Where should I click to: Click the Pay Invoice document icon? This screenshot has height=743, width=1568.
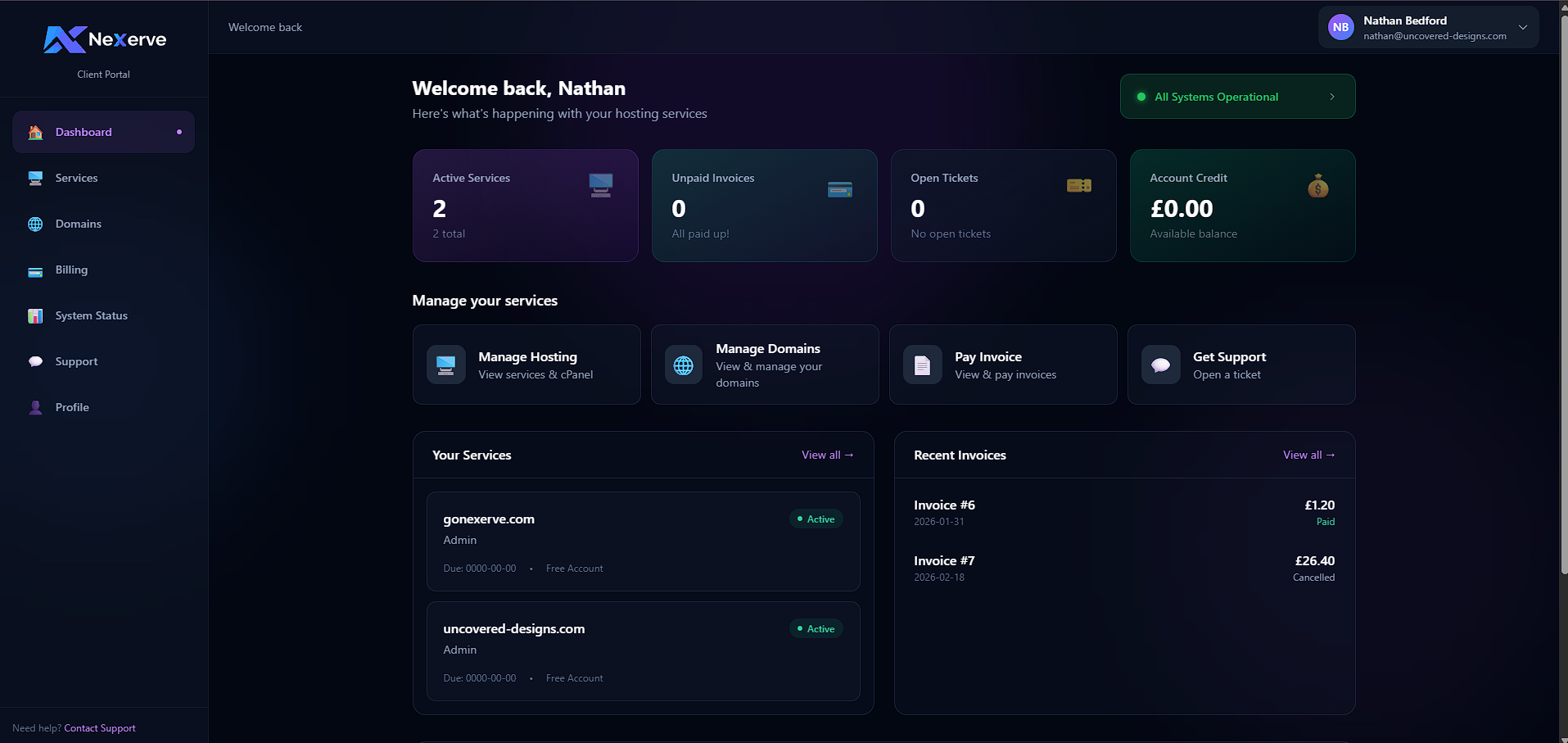pos(922,365)
